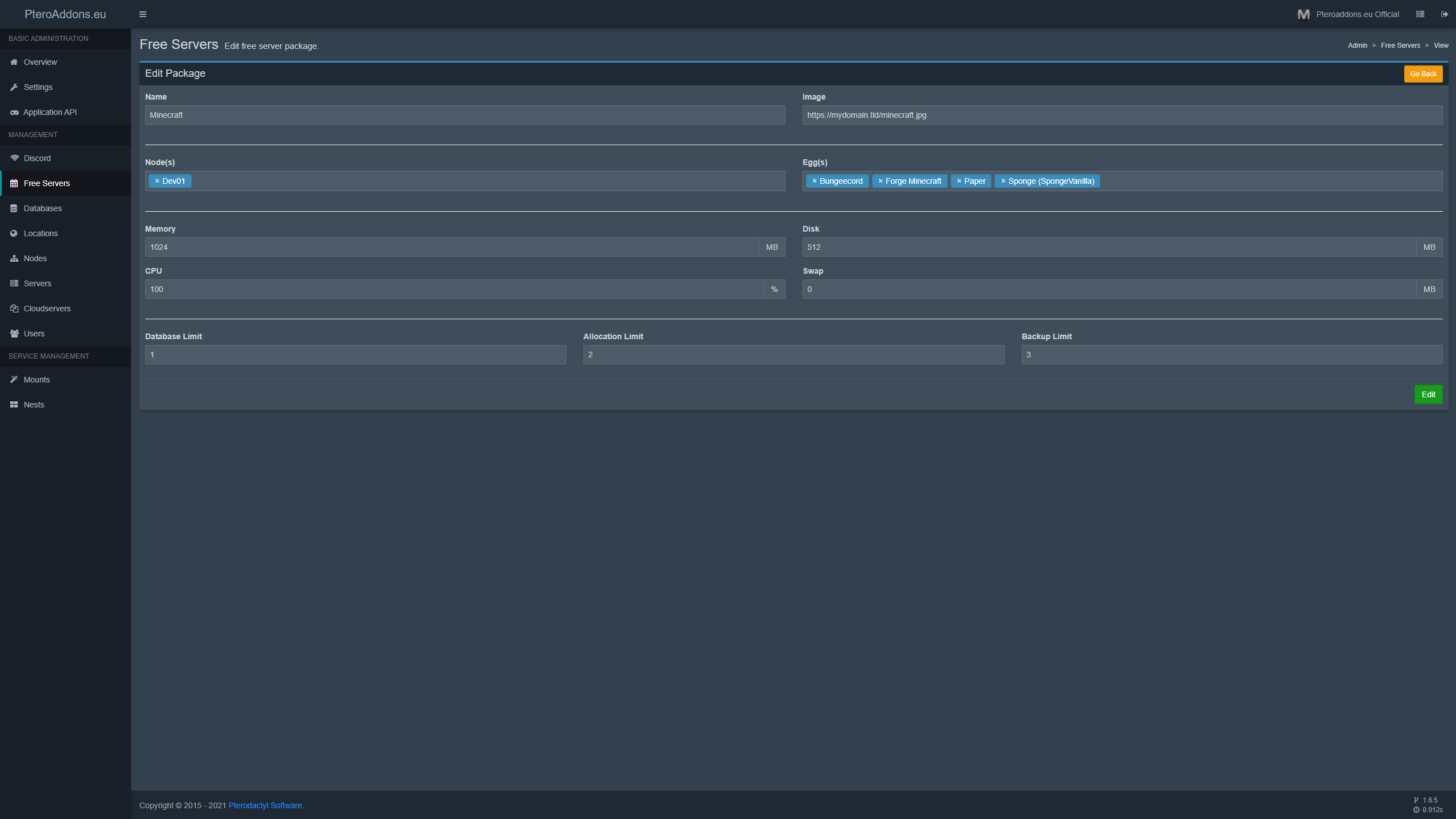Click the server rack icon in the top bar
Screen dimensions: 1456x819
click(x=1420, y=14)
